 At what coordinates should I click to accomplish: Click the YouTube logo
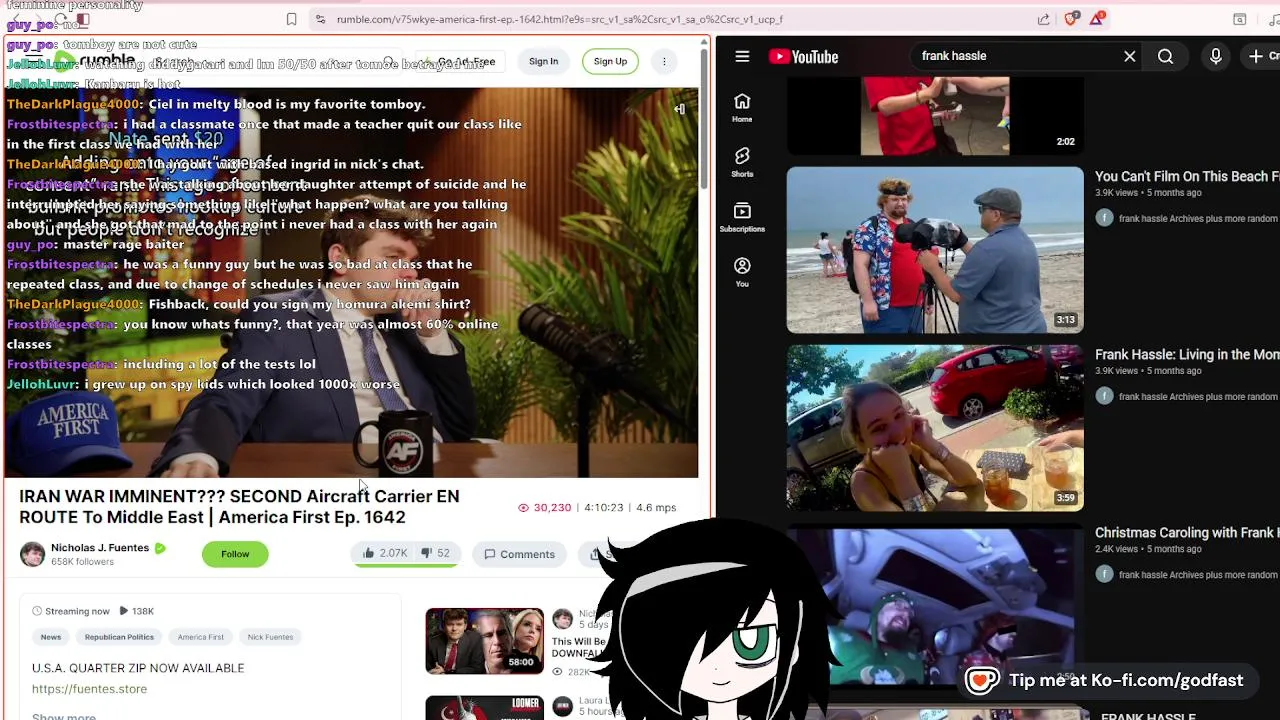pyautogui.click(x=803, y=57)
